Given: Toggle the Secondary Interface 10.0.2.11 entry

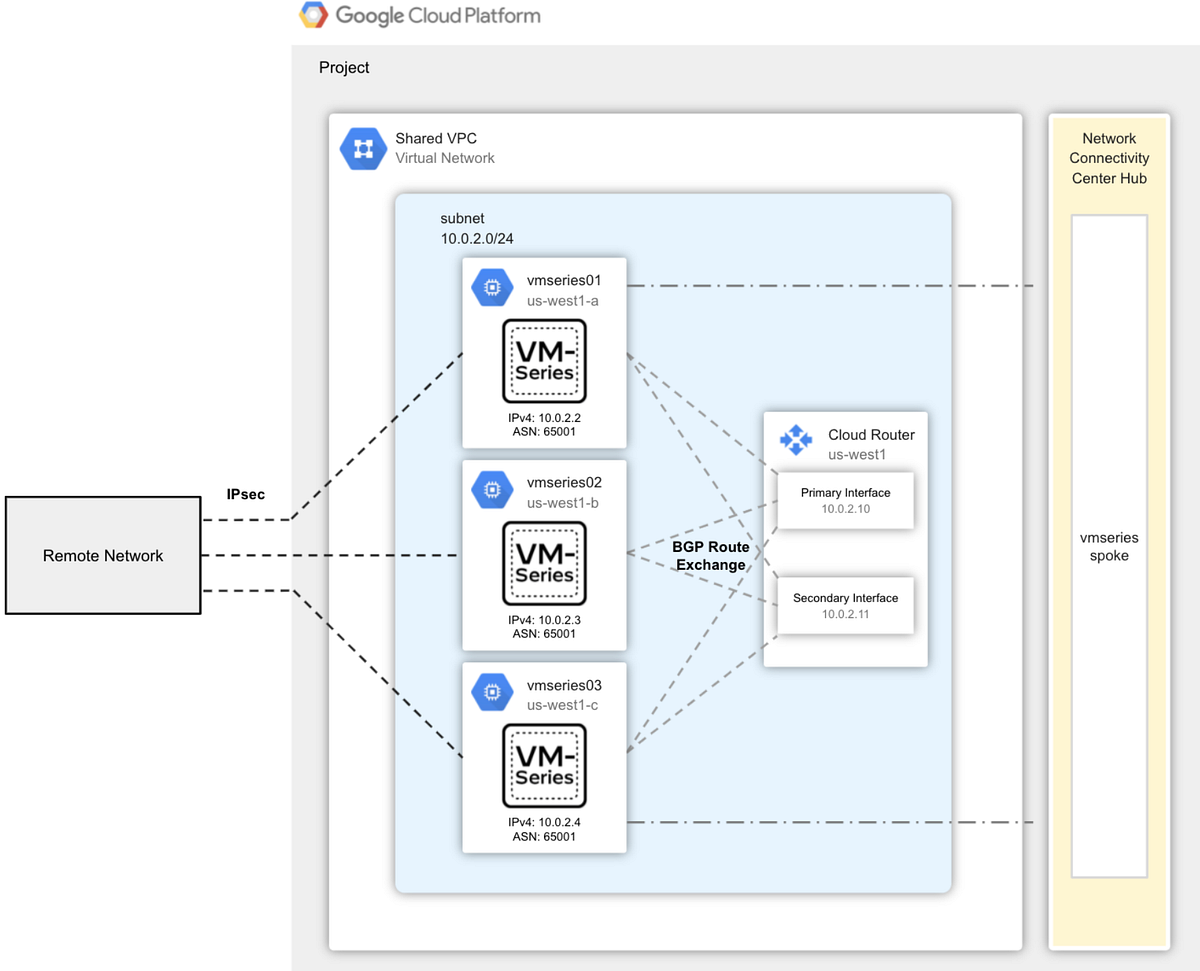Looking at the screenshot, I should pos(845,606).
